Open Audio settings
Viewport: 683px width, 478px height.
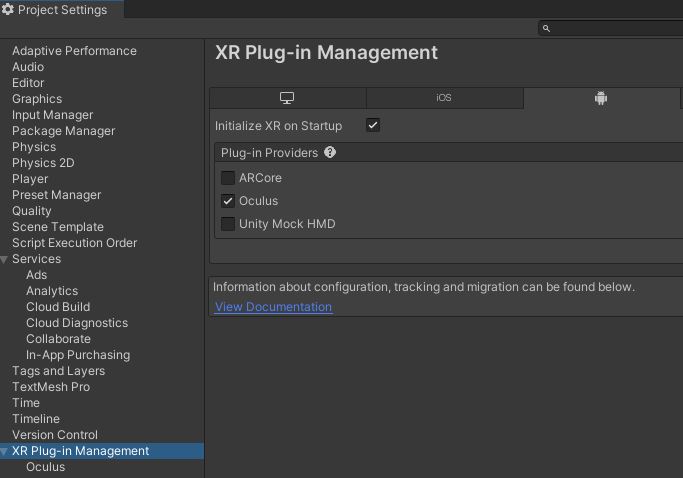[28, 67]
